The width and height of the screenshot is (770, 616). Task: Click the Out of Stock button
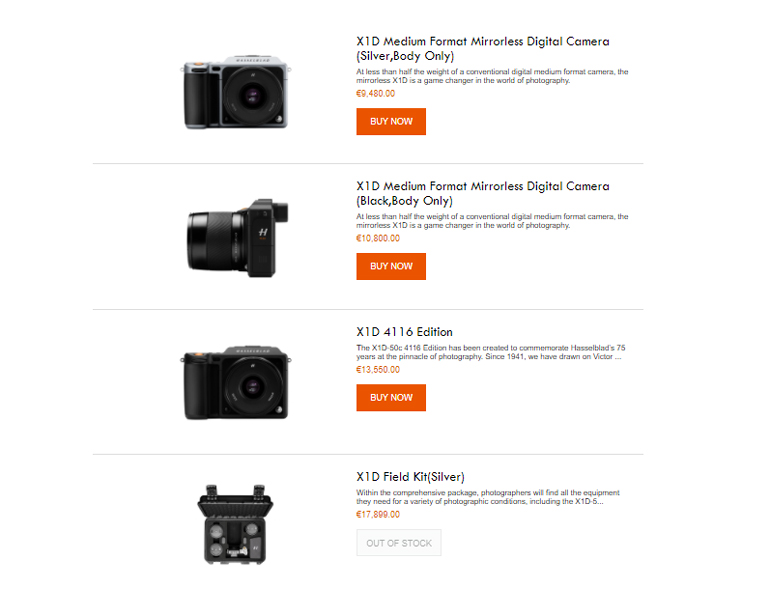tap(399, 543)
